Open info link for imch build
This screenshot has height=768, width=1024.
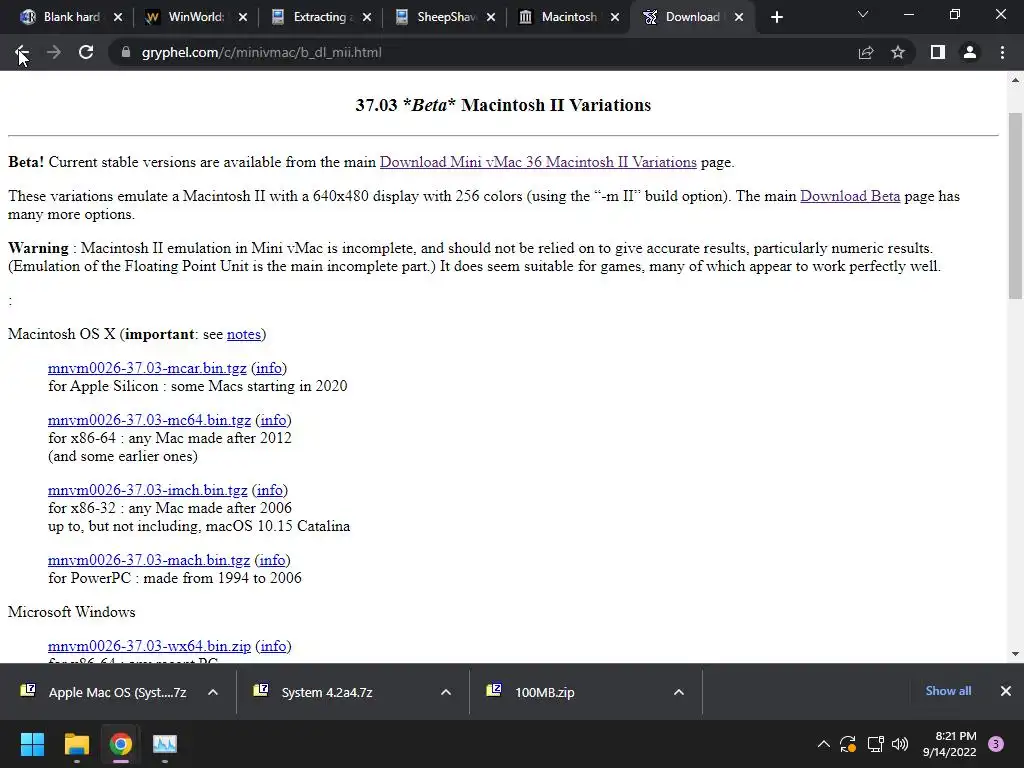tap(270, 490)
